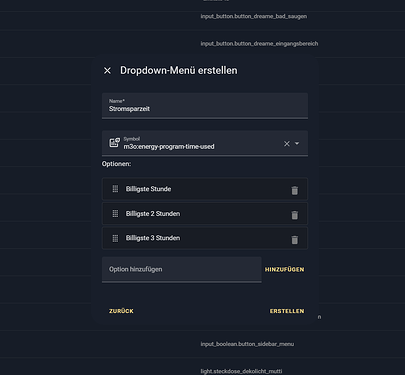Delete the Billigste Stunde option

(295, 190)
